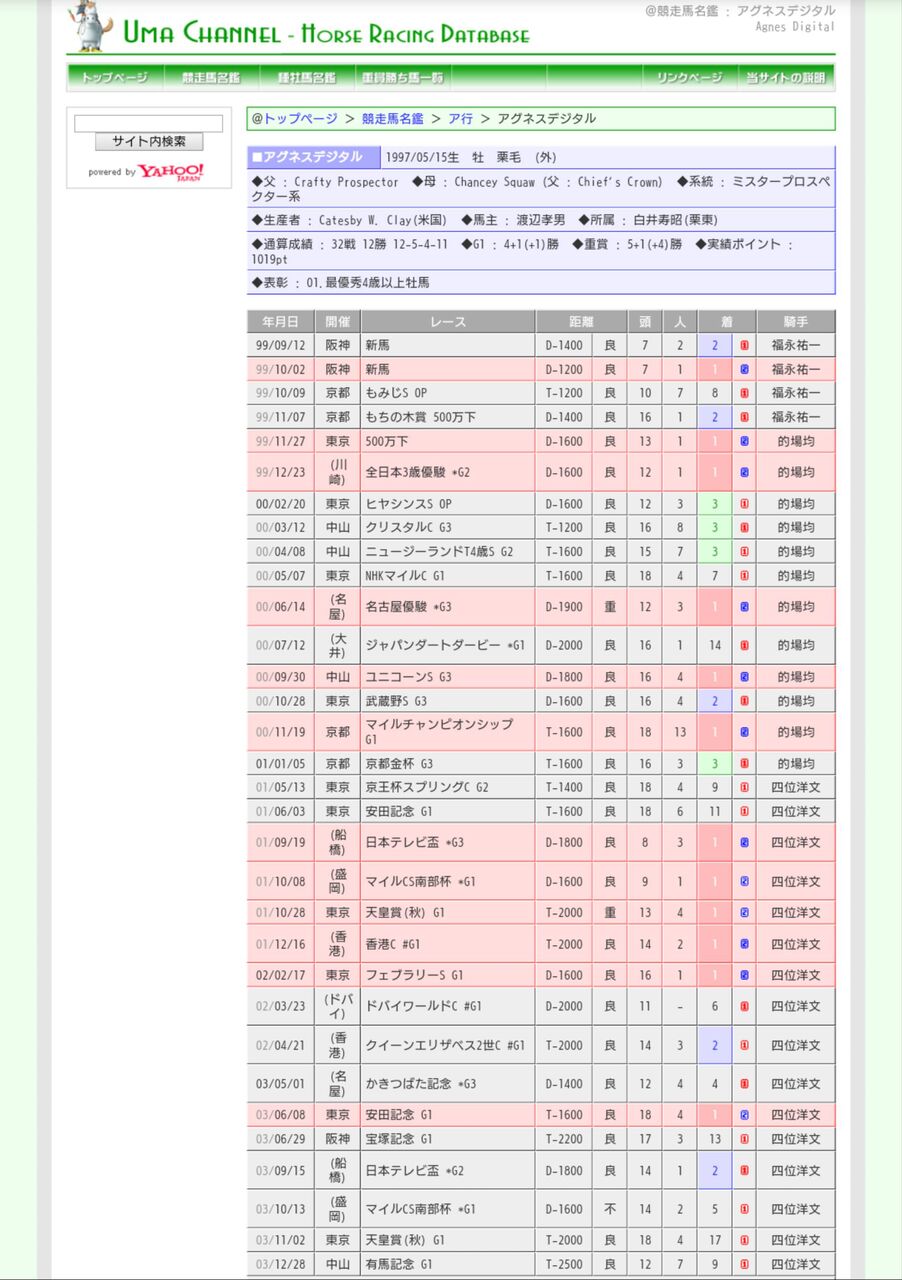902x1280 pixels.
Task: Click the blue icon in the 全日本3歳優駿 row
Action: click(744, 472)
